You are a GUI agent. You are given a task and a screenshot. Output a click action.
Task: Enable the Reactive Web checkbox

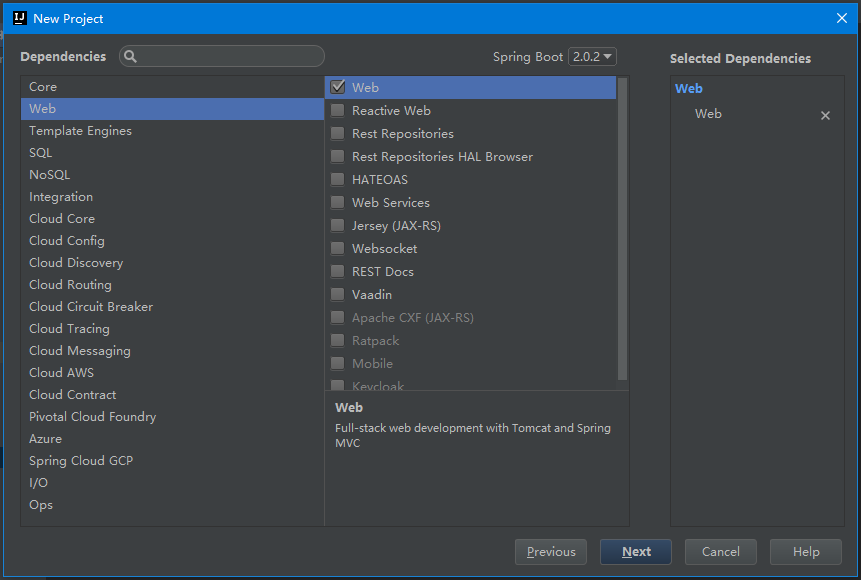pos(338,110)
